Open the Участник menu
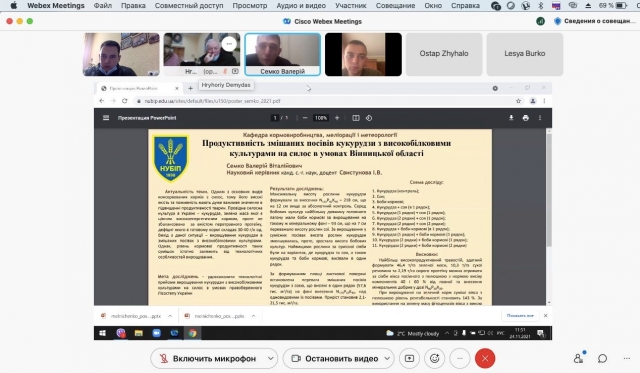The width and height of the screenshot is (640, 373). (x=351, y=6)
